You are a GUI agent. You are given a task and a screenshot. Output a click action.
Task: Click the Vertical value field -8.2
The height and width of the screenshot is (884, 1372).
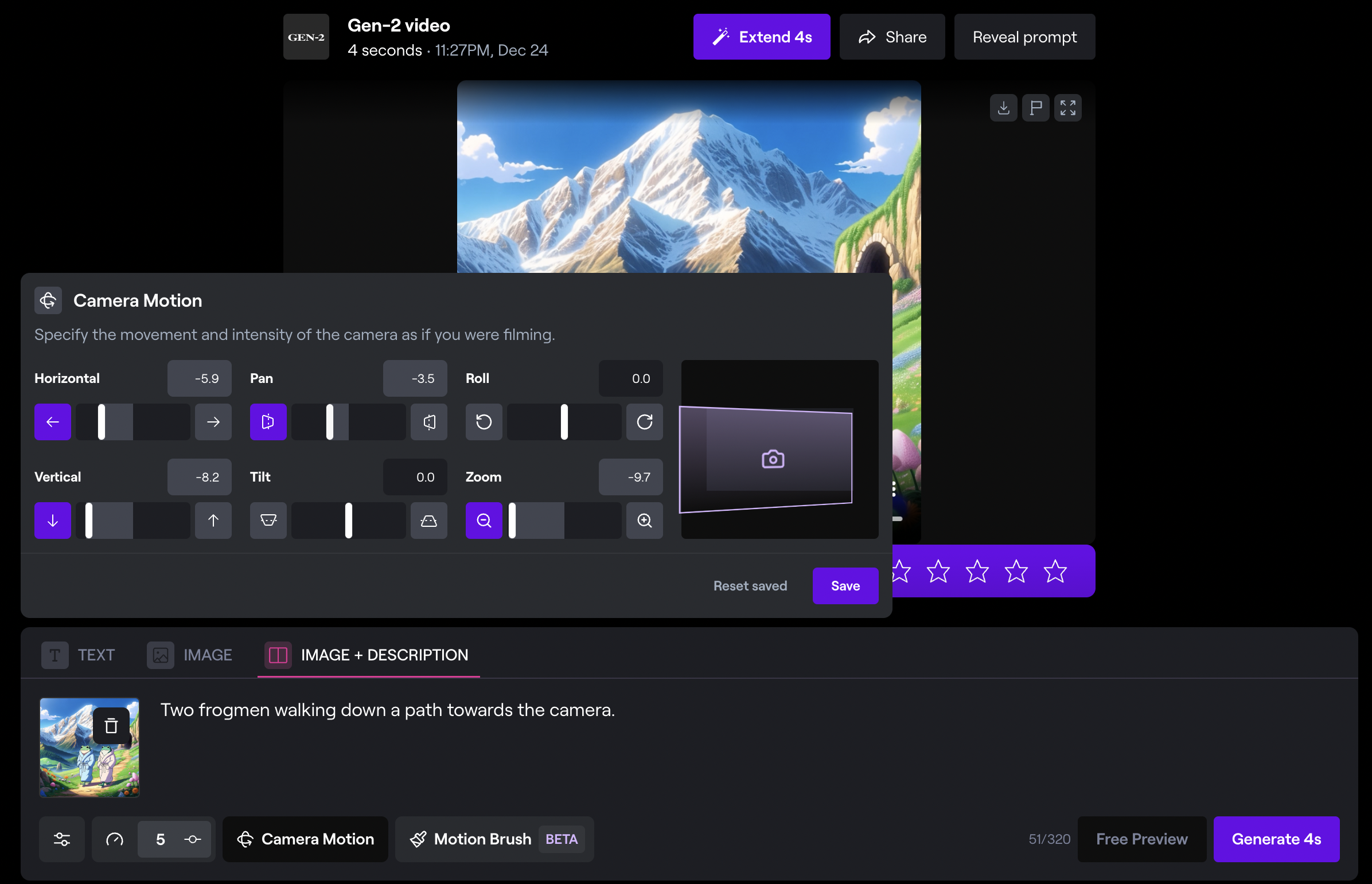pyautogui.click(x=199, y=477)
